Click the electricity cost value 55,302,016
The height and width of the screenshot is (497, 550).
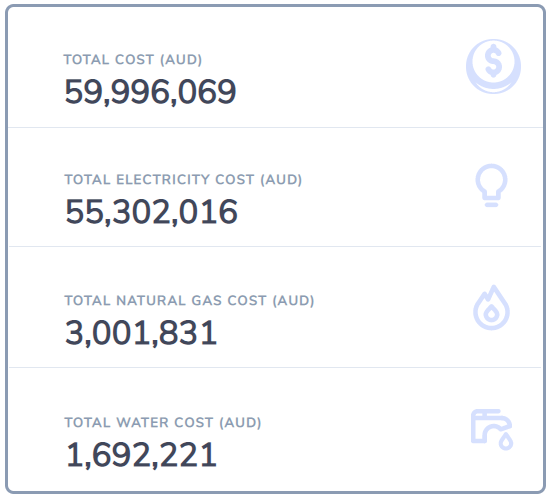click(x=151, y=212)
